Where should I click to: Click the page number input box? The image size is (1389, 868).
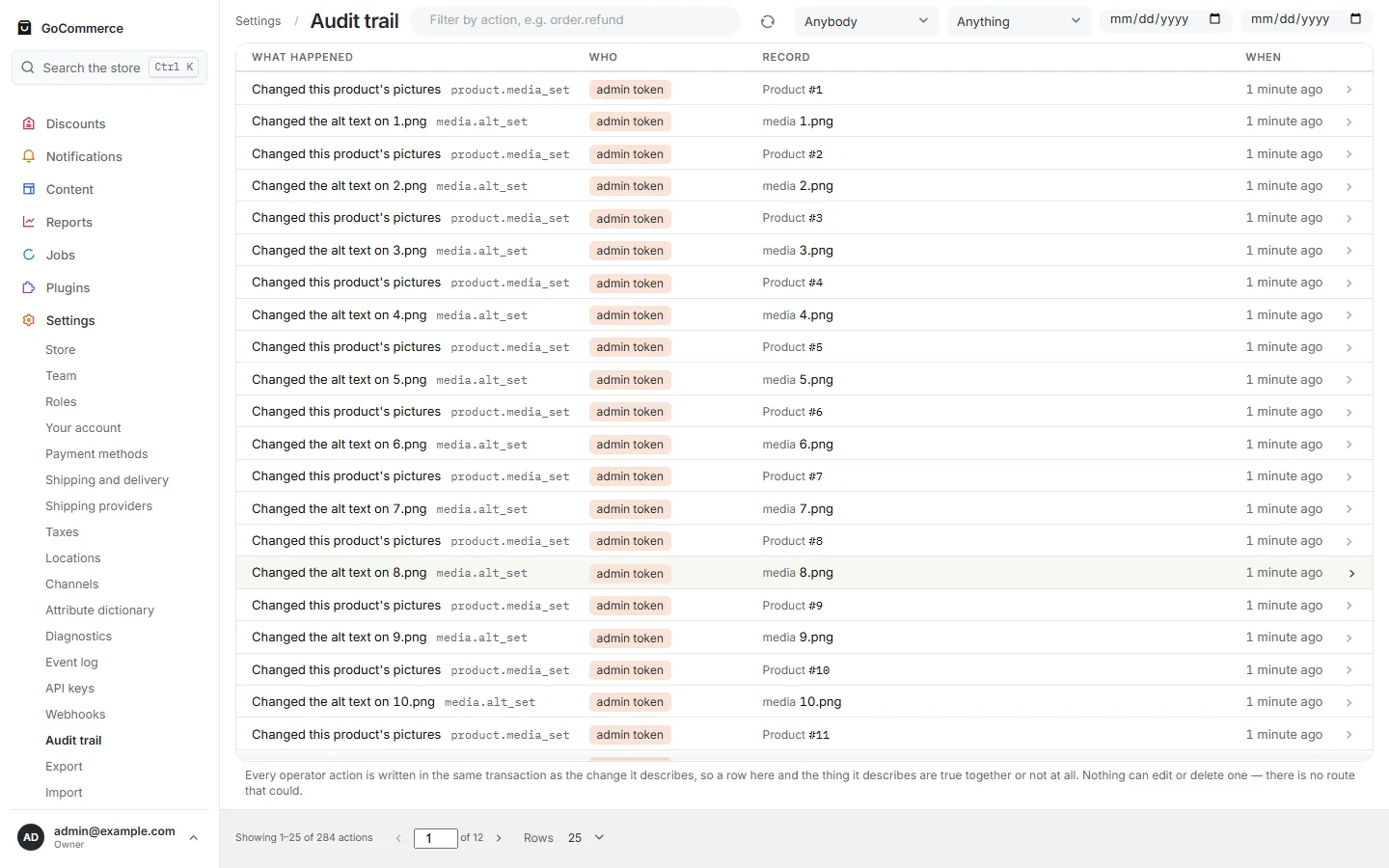coord(436,838)
